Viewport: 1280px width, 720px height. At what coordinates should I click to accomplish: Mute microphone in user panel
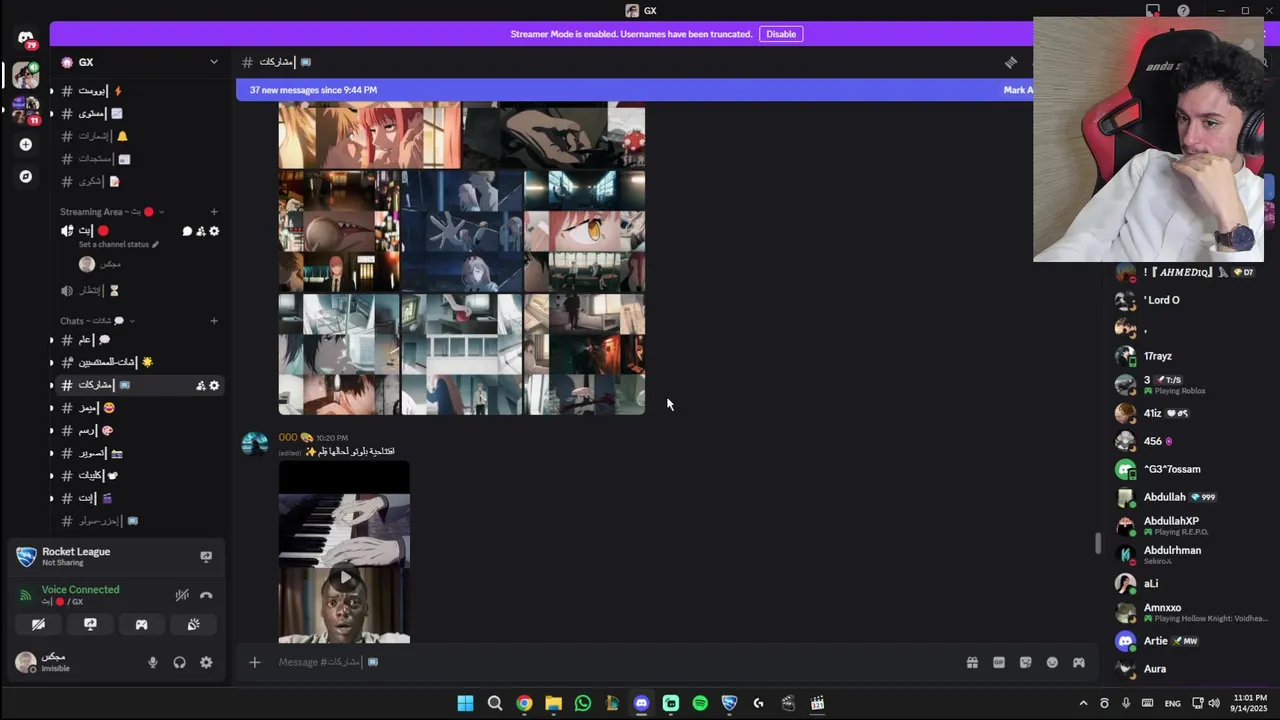tap(153, 662)
